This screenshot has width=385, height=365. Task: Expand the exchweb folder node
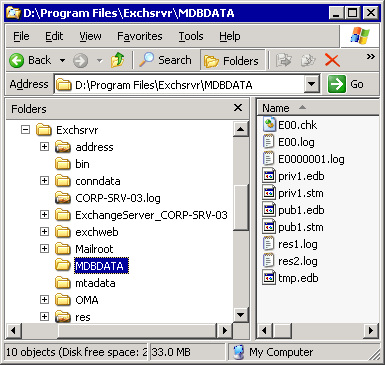click(x=44, y=231)
